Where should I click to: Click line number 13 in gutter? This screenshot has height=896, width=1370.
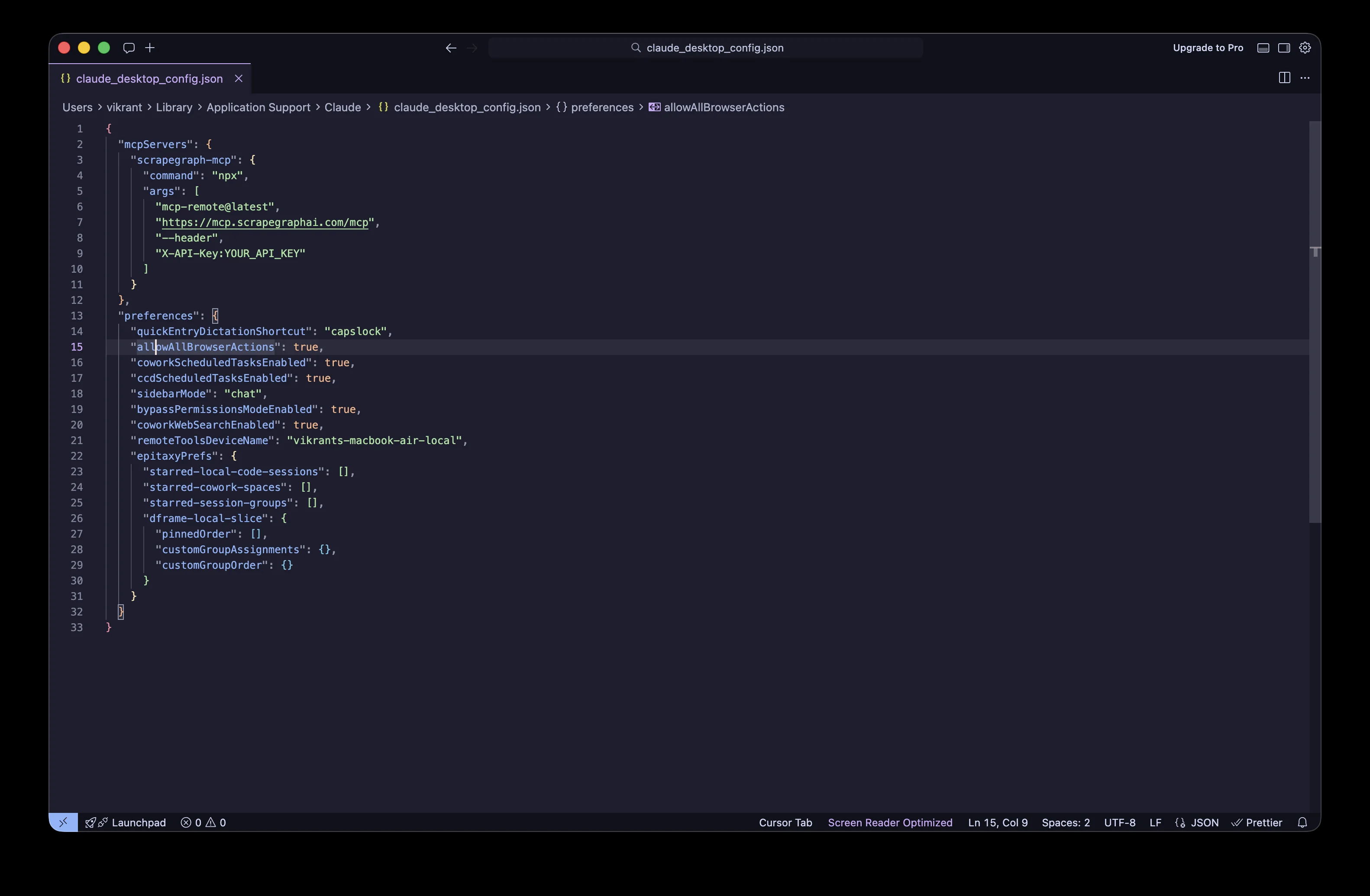pos(77,316)
